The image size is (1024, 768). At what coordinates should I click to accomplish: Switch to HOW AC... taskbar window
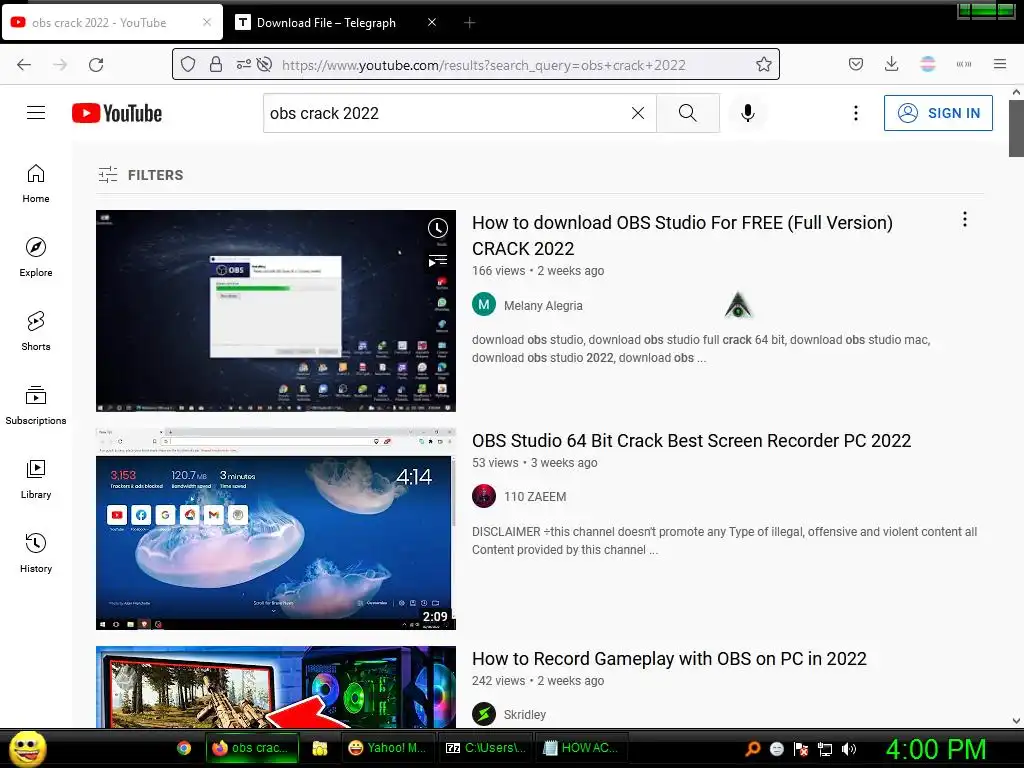581,748
